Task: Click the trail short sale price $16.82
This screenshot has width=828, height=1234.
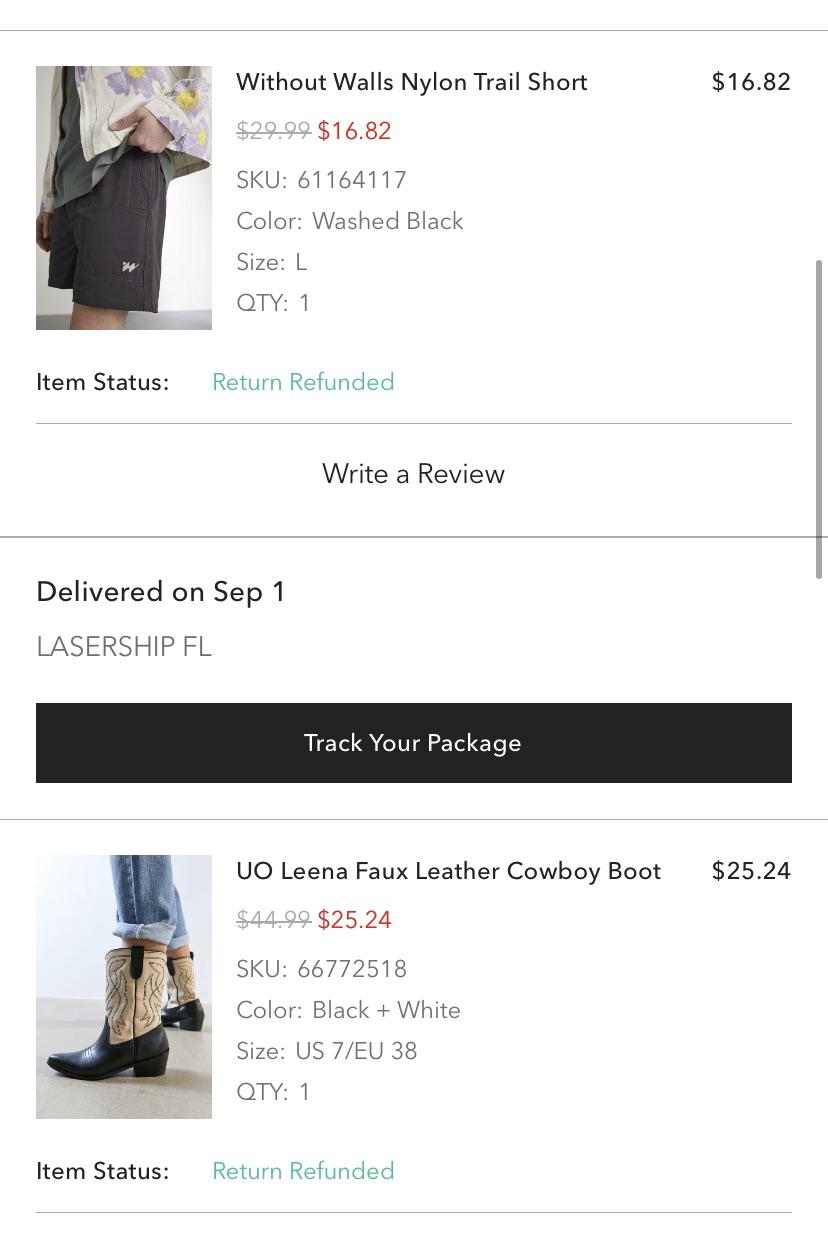Action: (355, 131)
